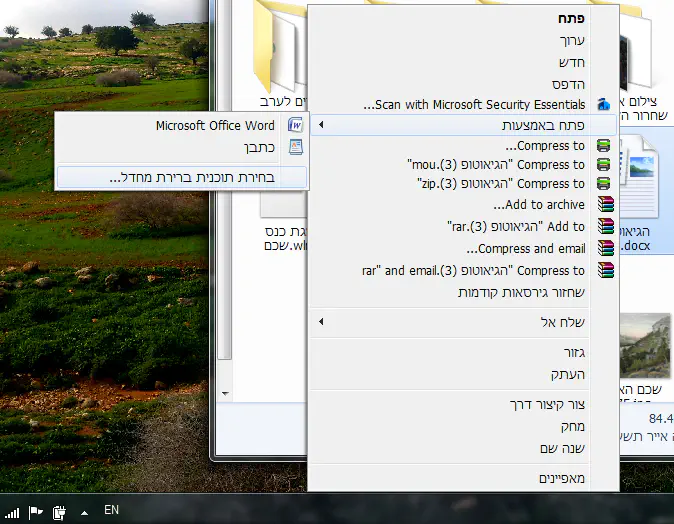Expand the 'פתח באמצעות' (Open with) submenu arrow
Image resolution: width=674 pixels, height=524 pixels.
pyautogui.click(x=321, y=125)
